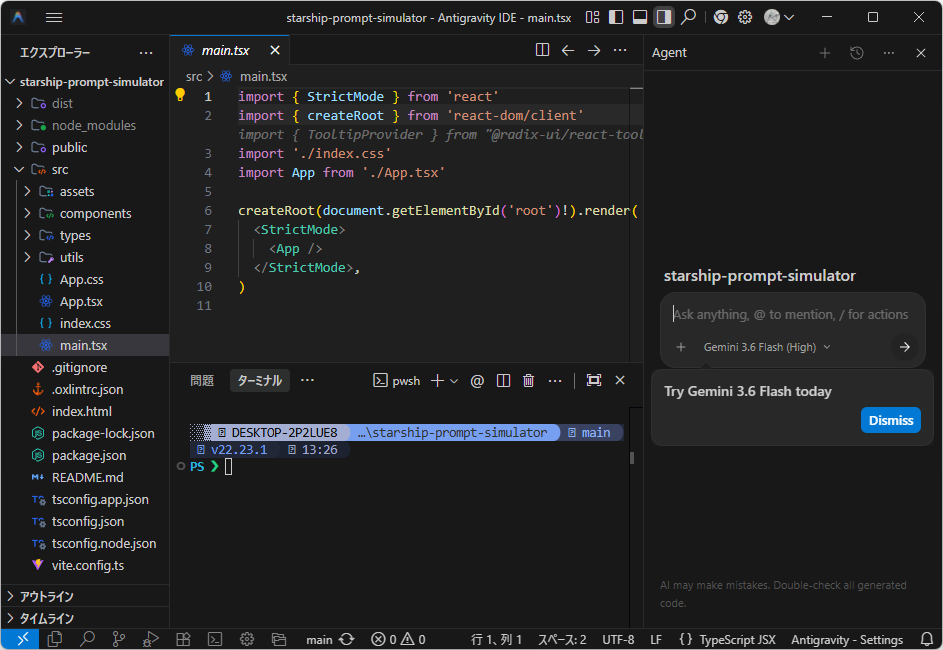Open the hamburger application menu
943x650 pixels.
54,17
